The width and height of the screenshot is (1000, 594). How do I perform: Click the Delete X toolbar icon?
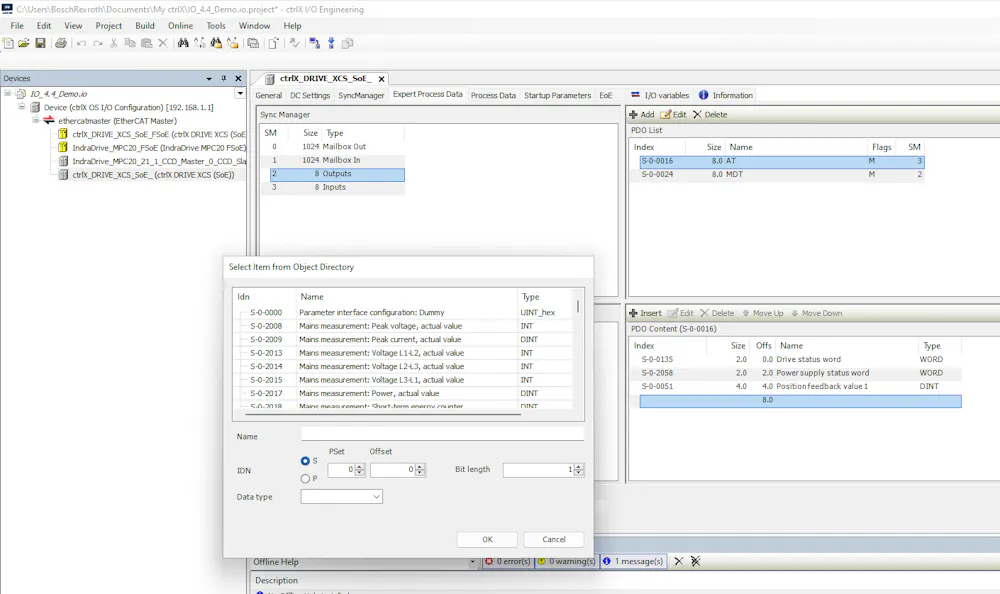163,43
